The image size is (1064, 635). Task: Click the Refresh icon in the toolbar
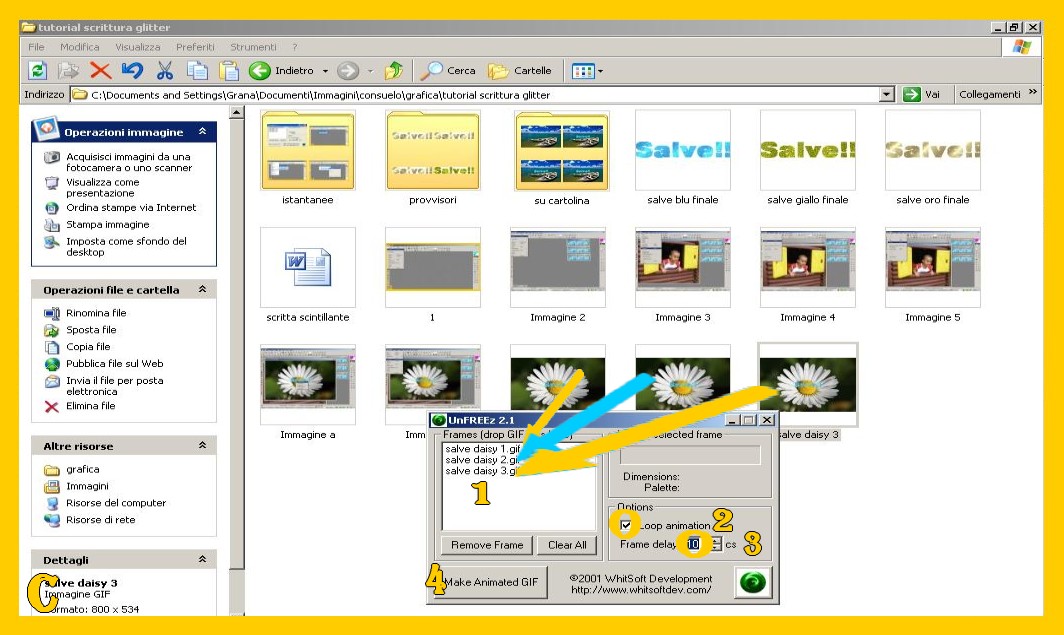coord(38,71)
